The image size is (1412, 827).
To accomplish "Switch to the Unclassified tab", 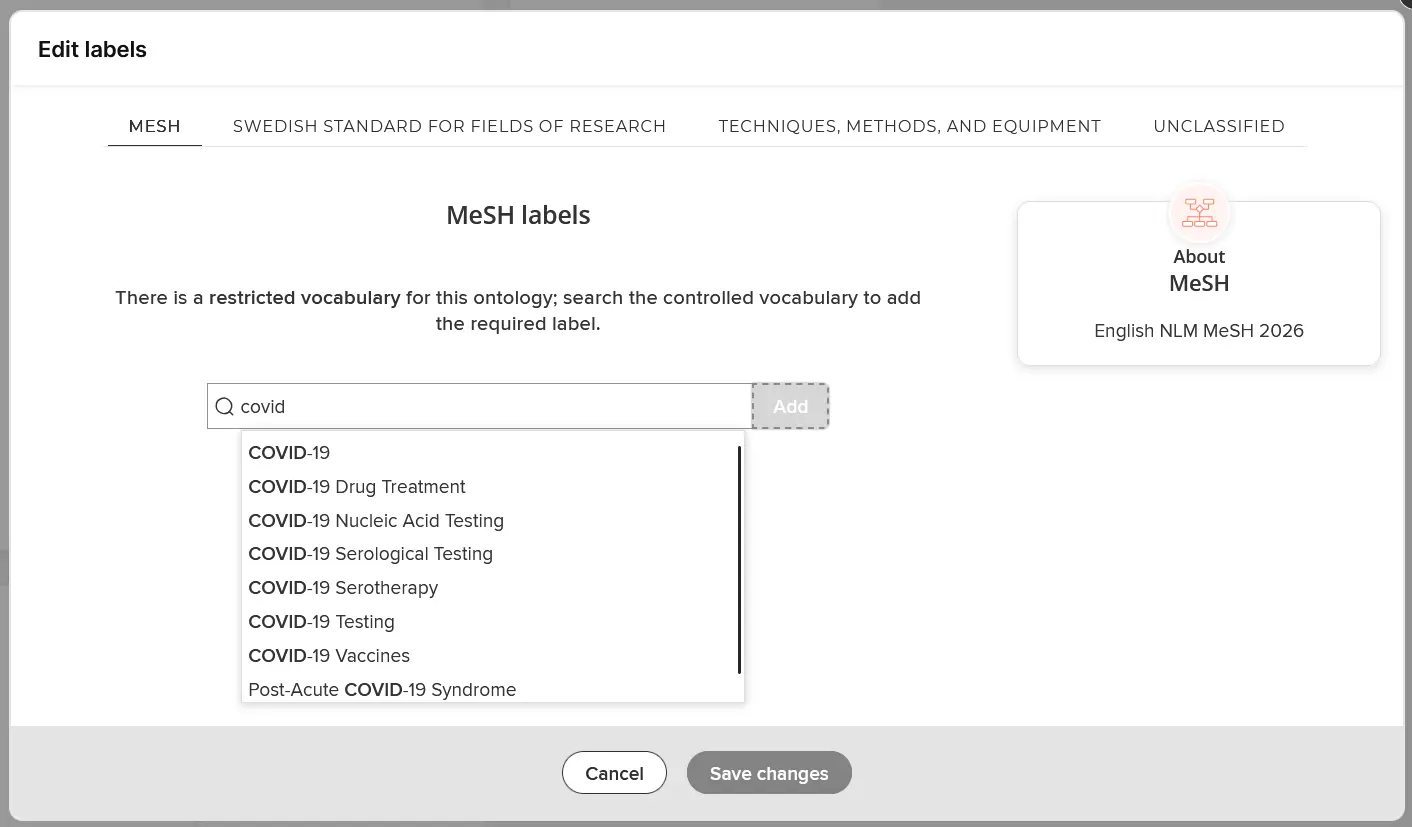I will point(1218,127).
